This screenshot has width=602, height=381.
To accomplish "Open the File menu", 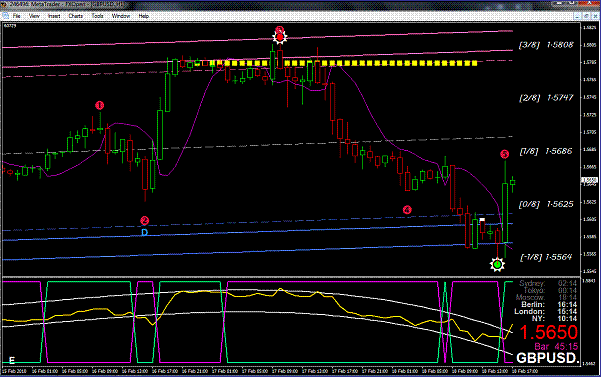I will click(x=17, y=16).
